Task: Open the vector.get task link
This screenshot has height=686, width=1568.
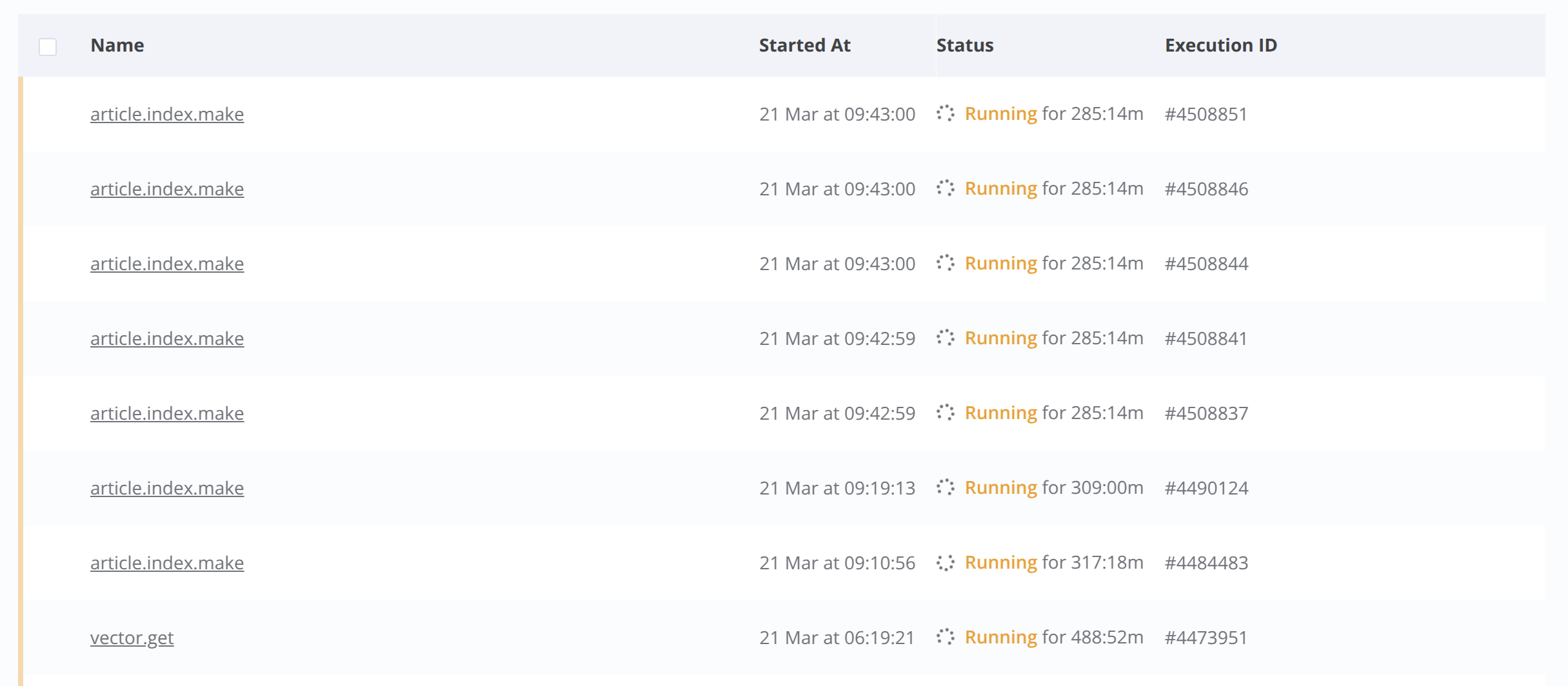Action: tap(132, 638)
